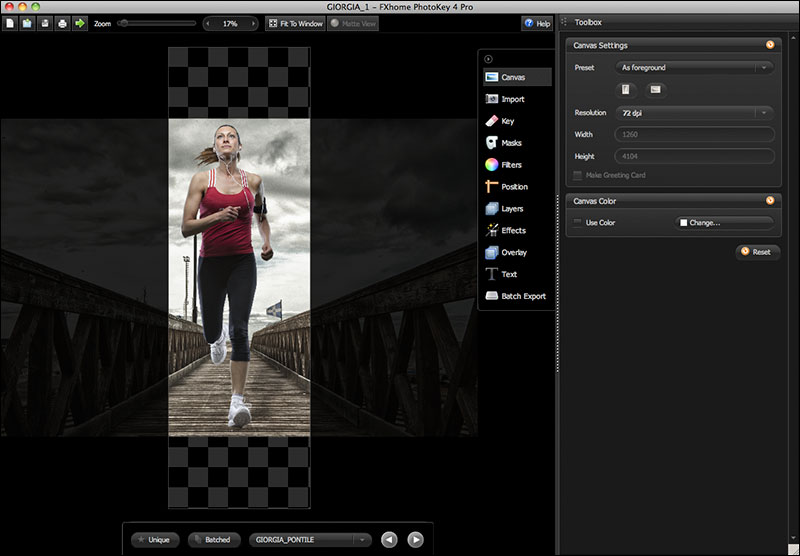Toggle the Matte View button
The width and height of the screenshot is (800, 556).
click(x=353, y=23)
